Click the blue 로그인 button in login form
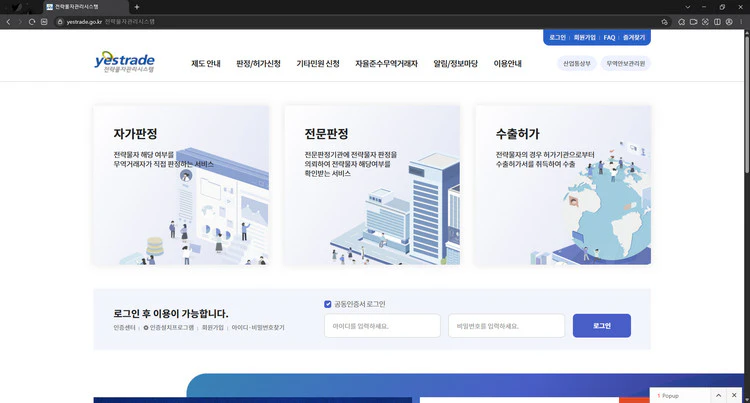 tap(601, 326)
